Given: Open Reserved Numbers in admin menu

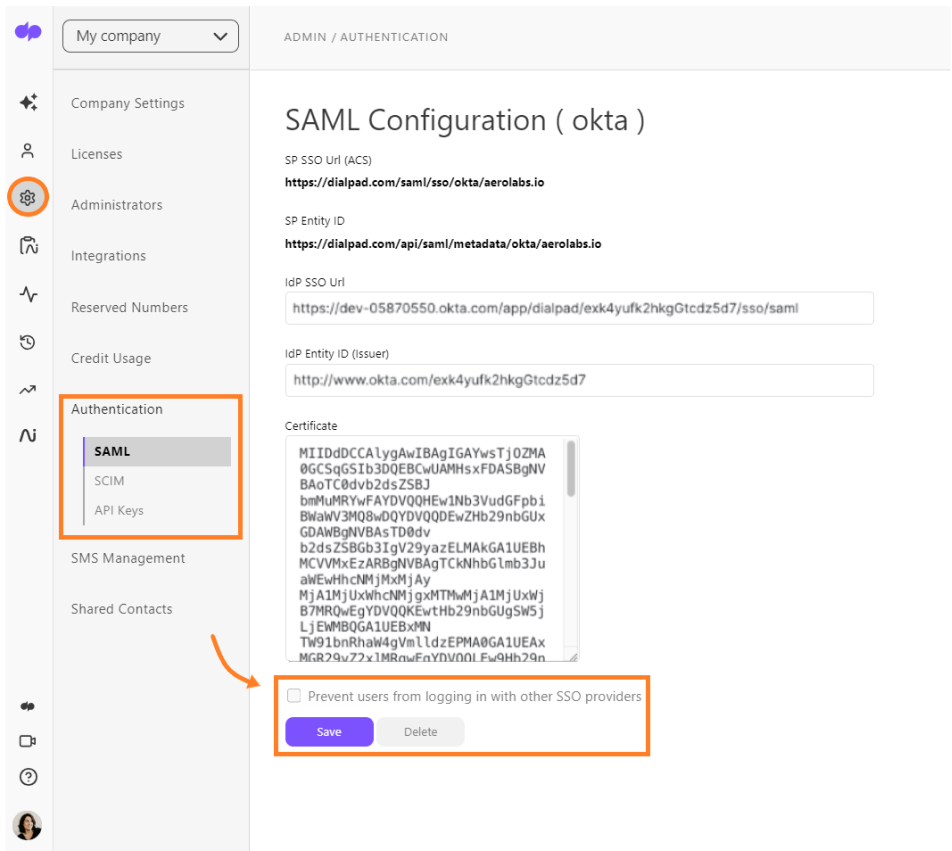Looking at the screenshot, I should 129,308.
